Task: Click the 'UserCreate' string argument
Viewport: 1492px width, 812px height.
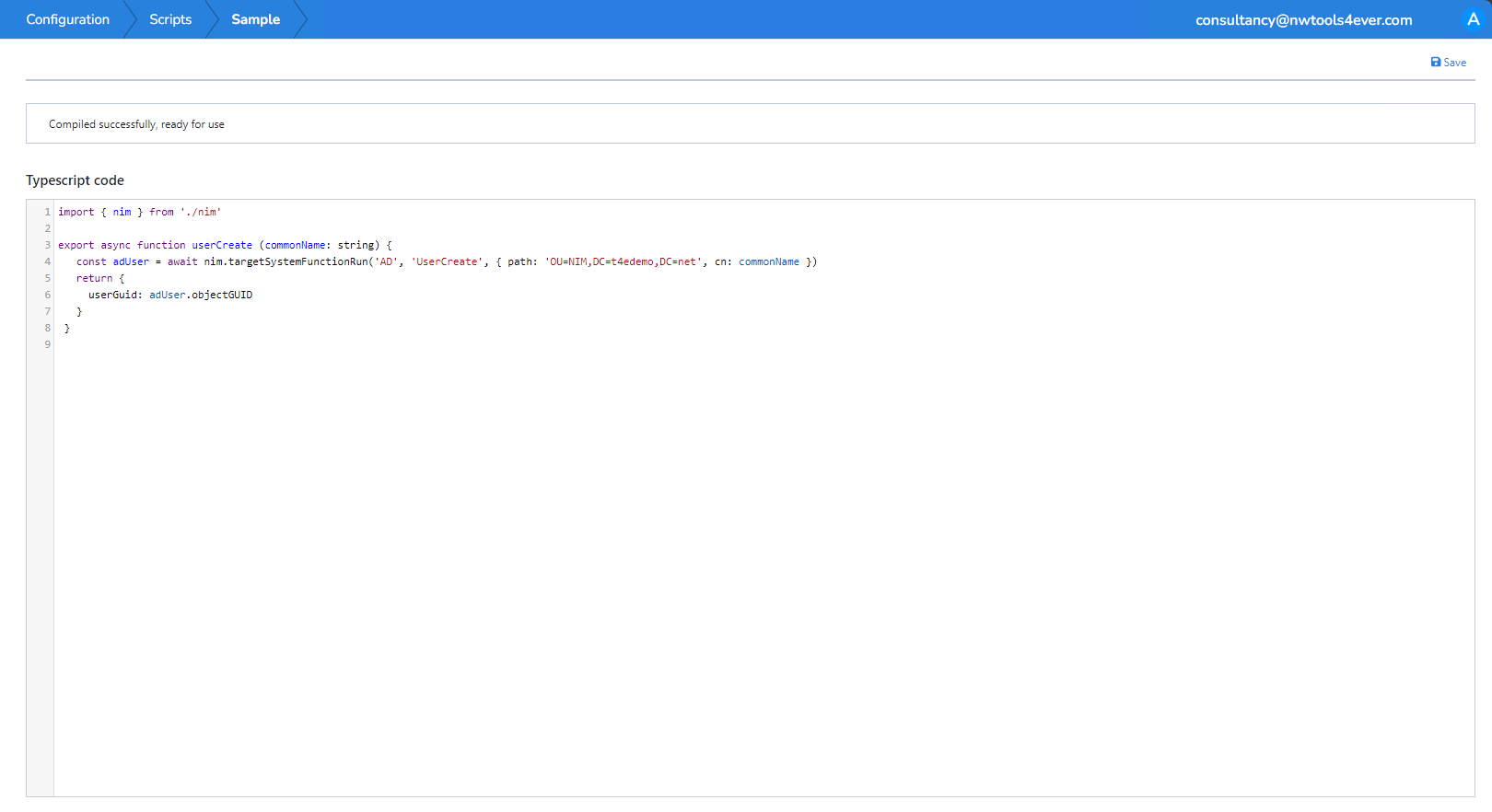Action: coord(447,261)
